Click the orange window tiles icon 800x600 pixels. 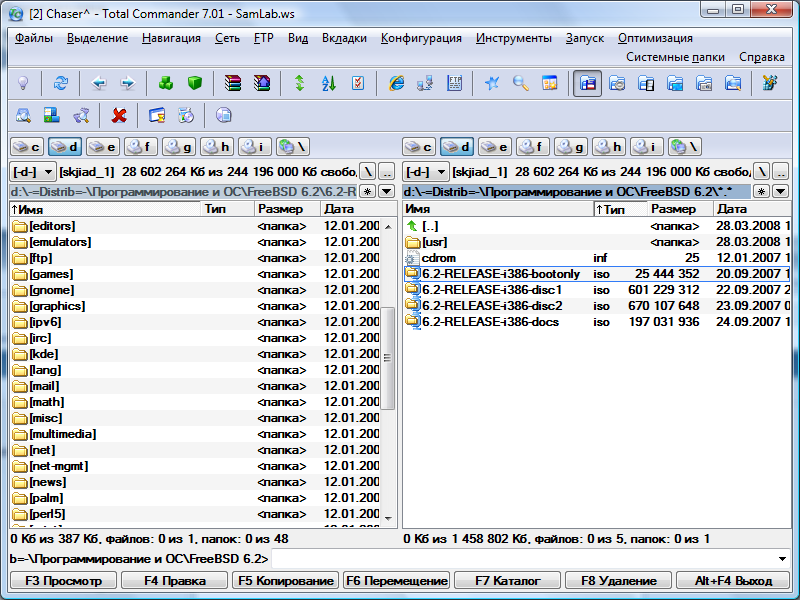tap(549, 83)
